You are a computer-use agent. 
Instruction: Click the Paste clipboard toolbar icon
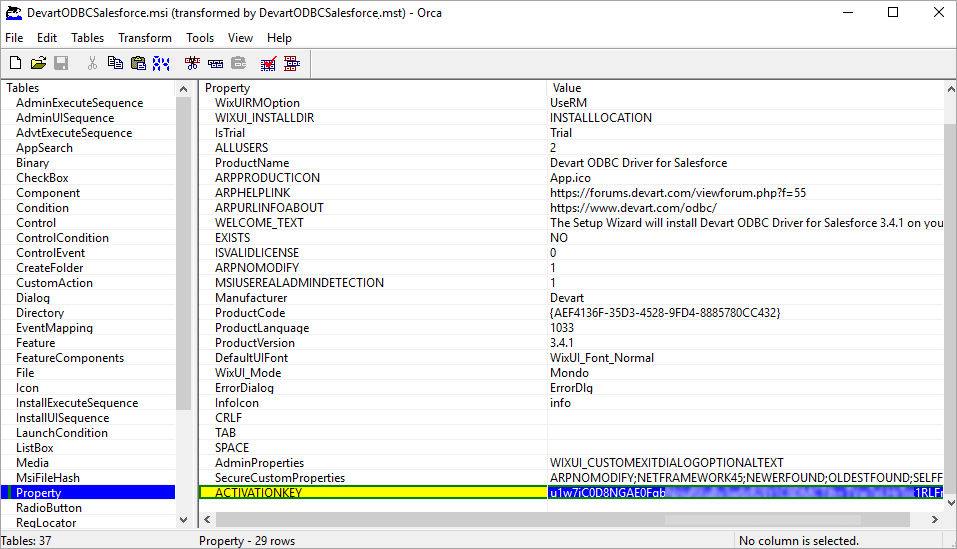tap(138, 63)
